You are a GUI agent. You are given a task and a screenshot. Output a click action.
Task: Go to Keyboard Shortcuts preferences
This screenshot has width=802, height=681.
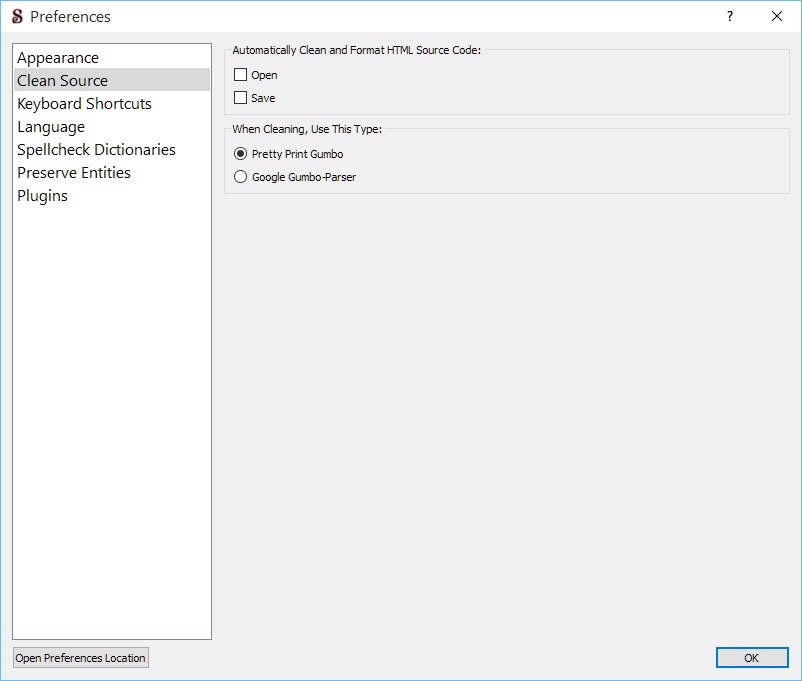[x=84, y=104]
